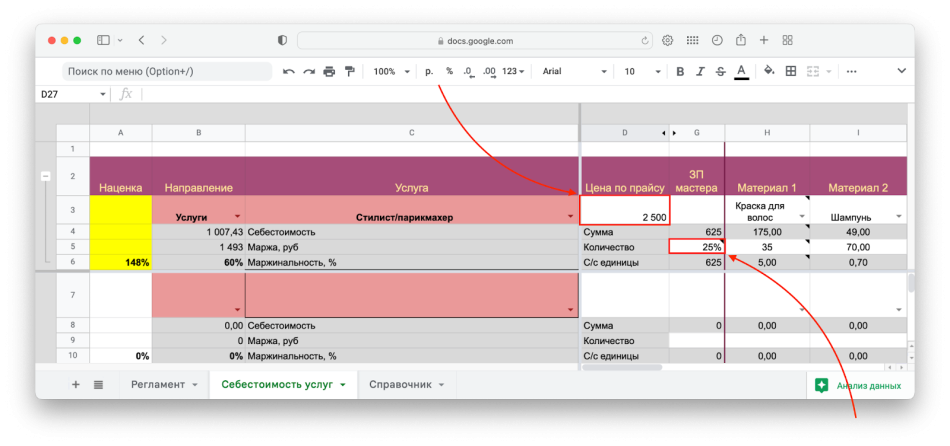Toggle Bold text formatting
The width and height of the screenshot is (950, 446).
tap(680, 72)
